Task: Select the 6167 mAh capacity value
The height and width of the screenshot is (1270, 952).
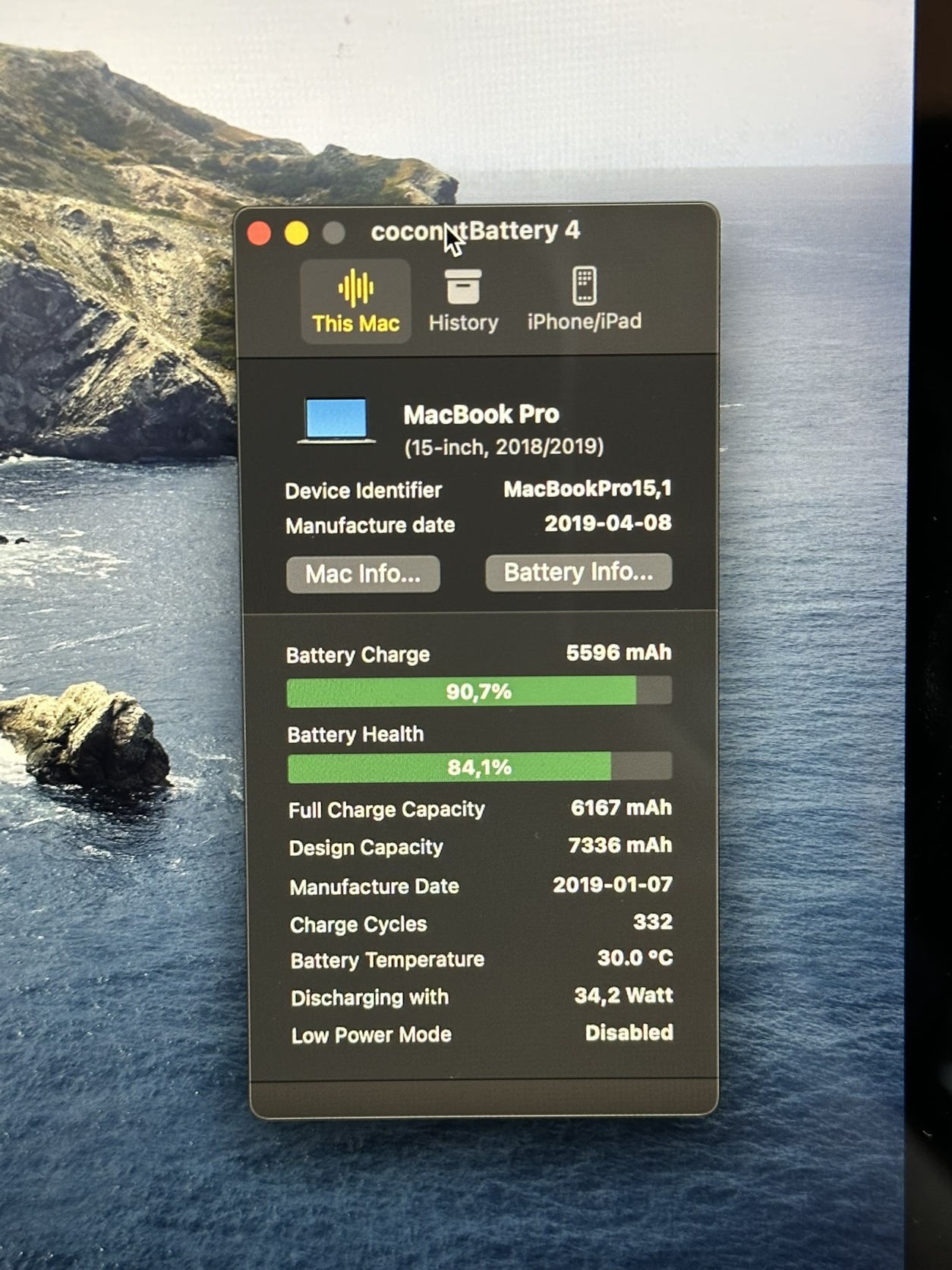Action: pyautogui.click(x=621, y=807)
